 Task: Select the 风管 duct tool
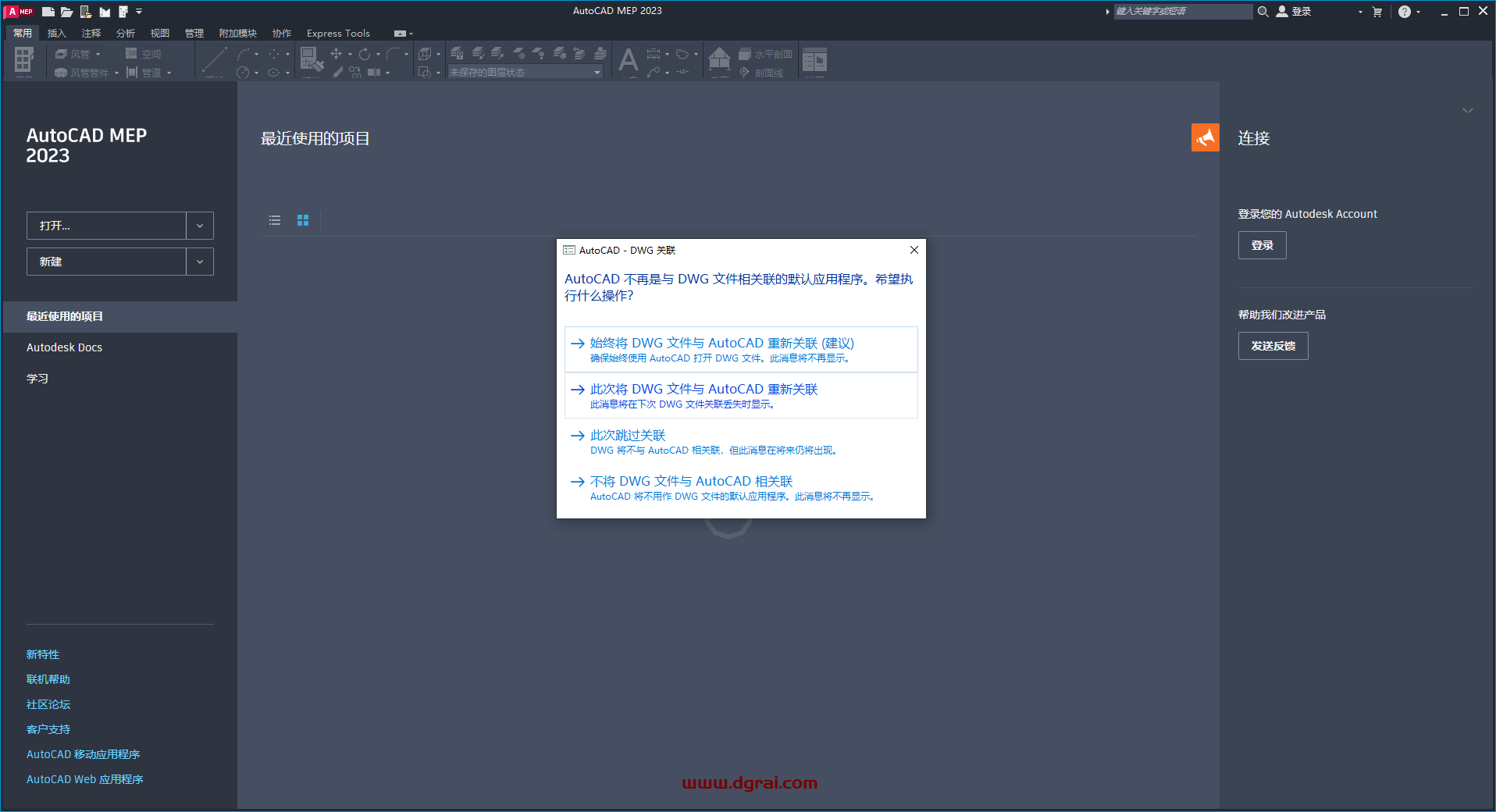[x=73, y=54]
